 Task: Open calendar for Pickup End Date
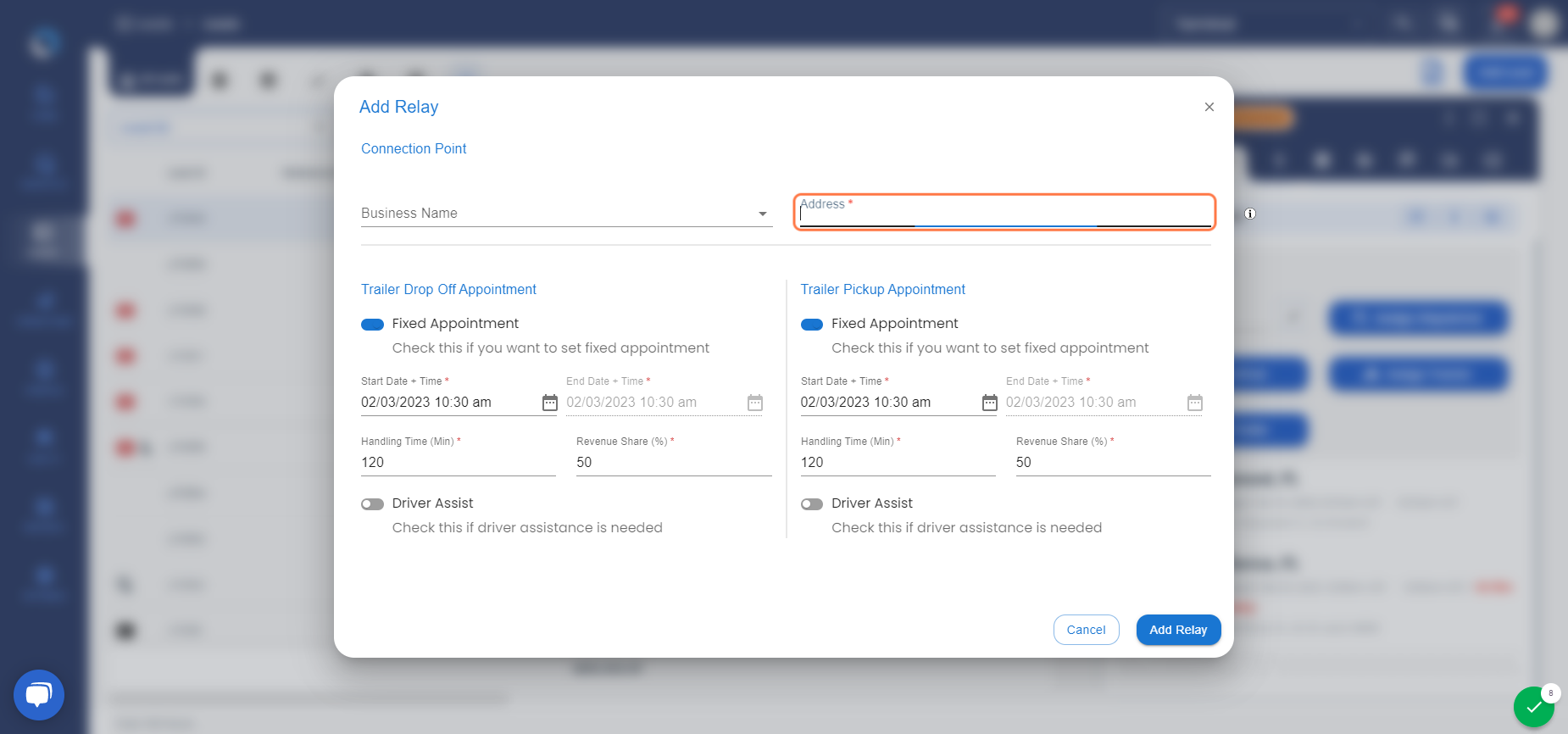(x=1195, y=403)
